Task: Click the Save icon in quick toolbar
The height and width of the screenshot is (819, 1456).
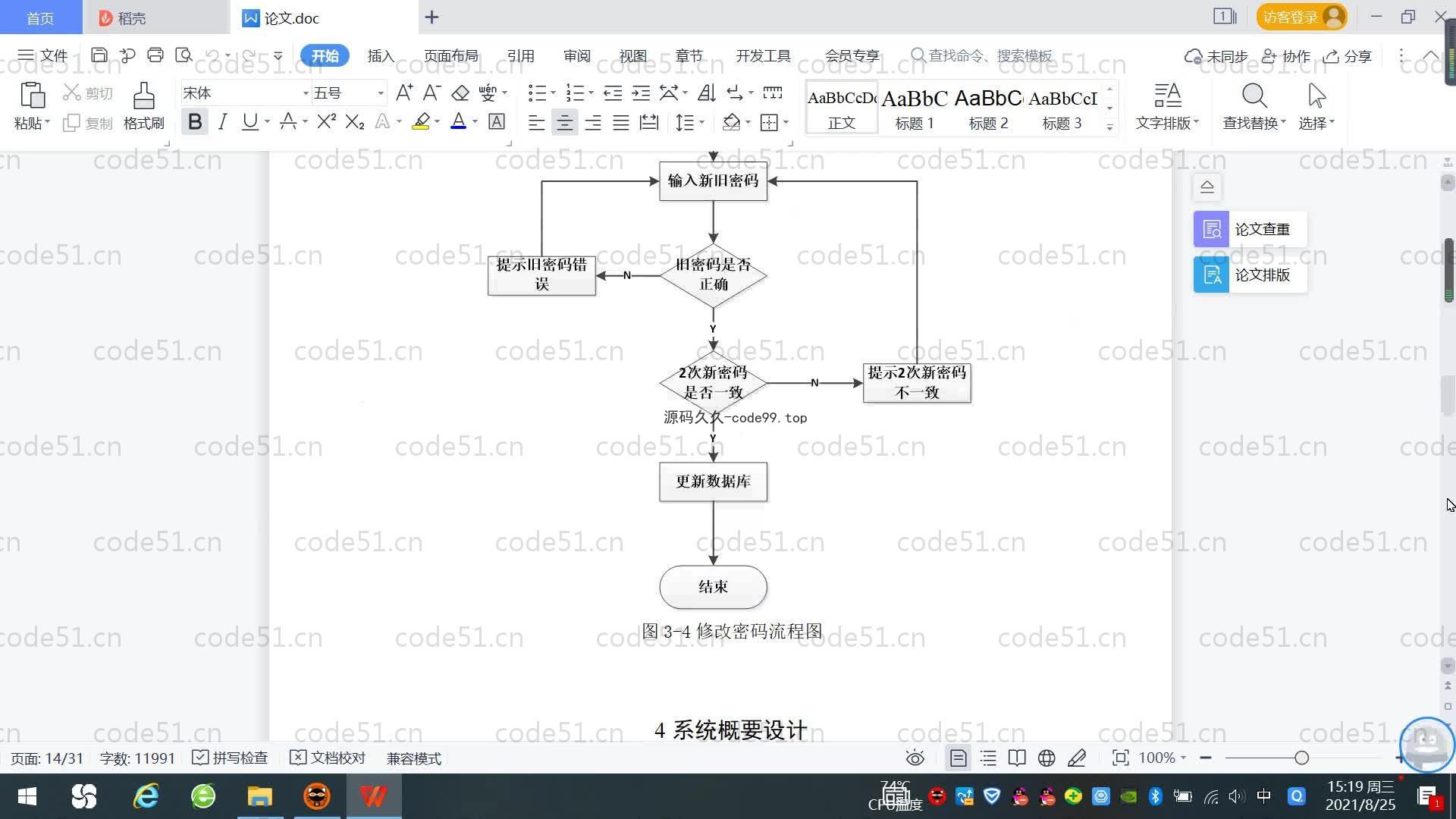Action: click(99, 55)
